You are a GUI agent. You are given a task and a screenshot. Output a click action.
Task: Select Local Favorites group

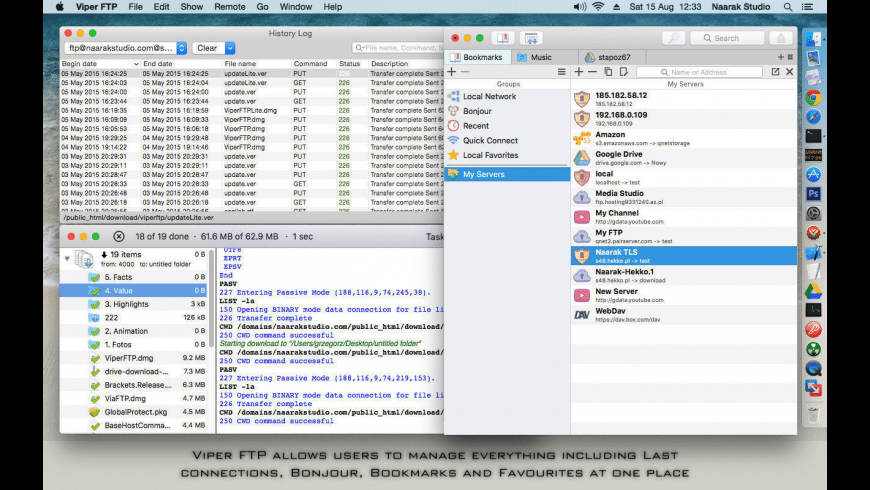[x=507, y=155]
